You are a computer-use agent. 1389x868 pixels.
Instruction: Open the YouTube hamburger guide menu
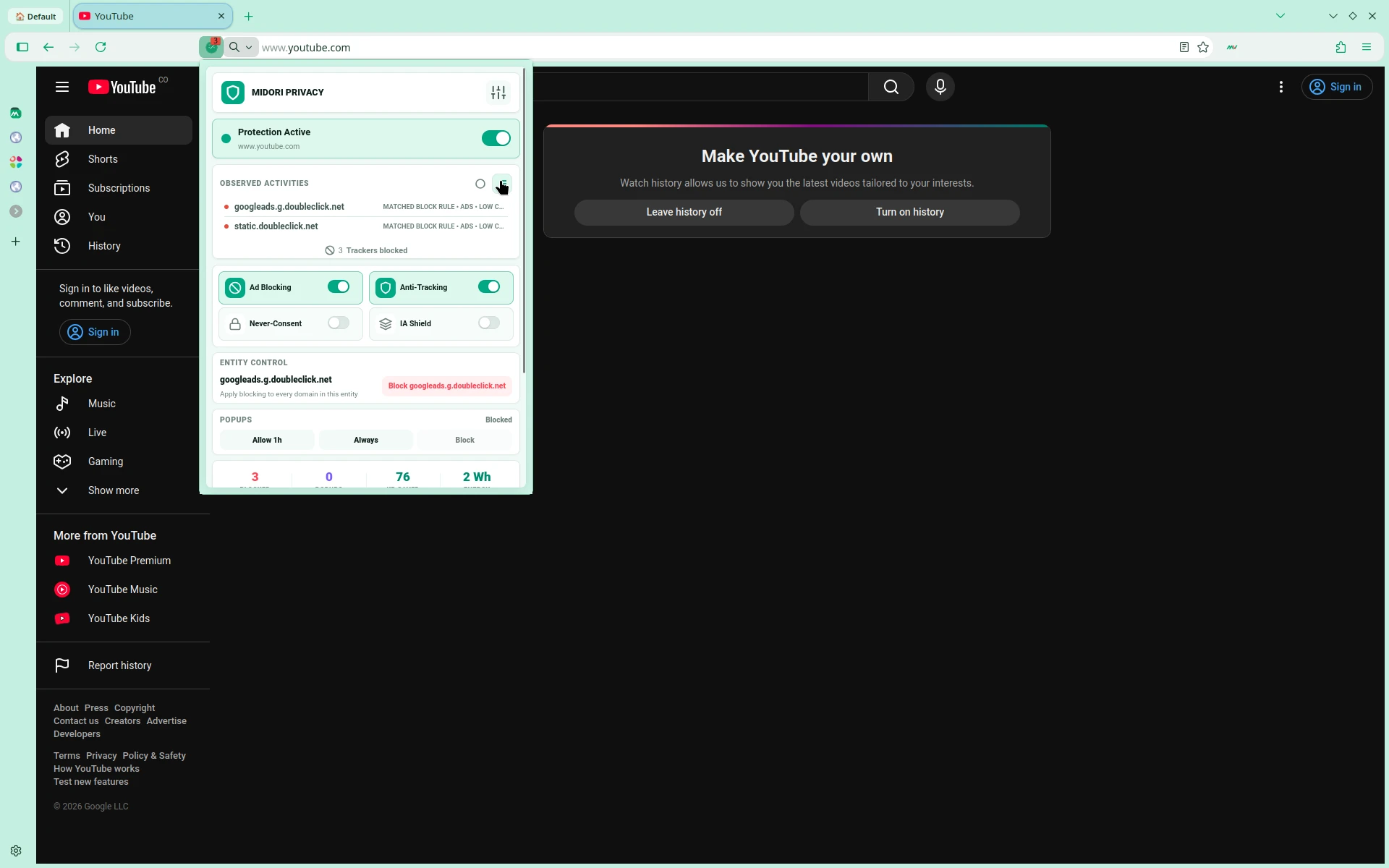click(x=62, y=87)
